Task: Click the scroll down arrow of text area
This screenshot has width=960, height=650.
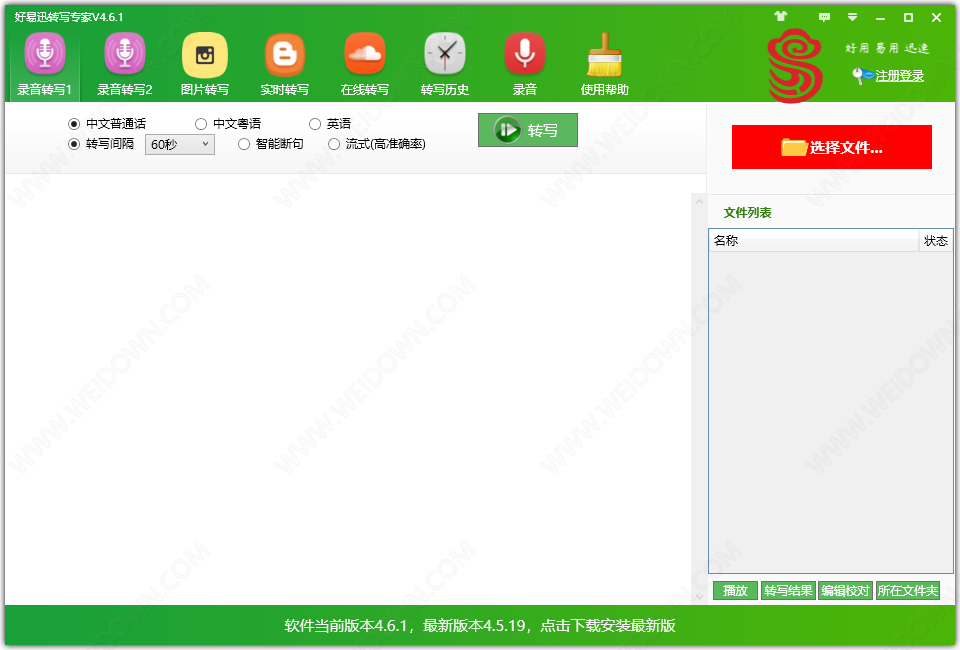Action: [x=699, y=596]
